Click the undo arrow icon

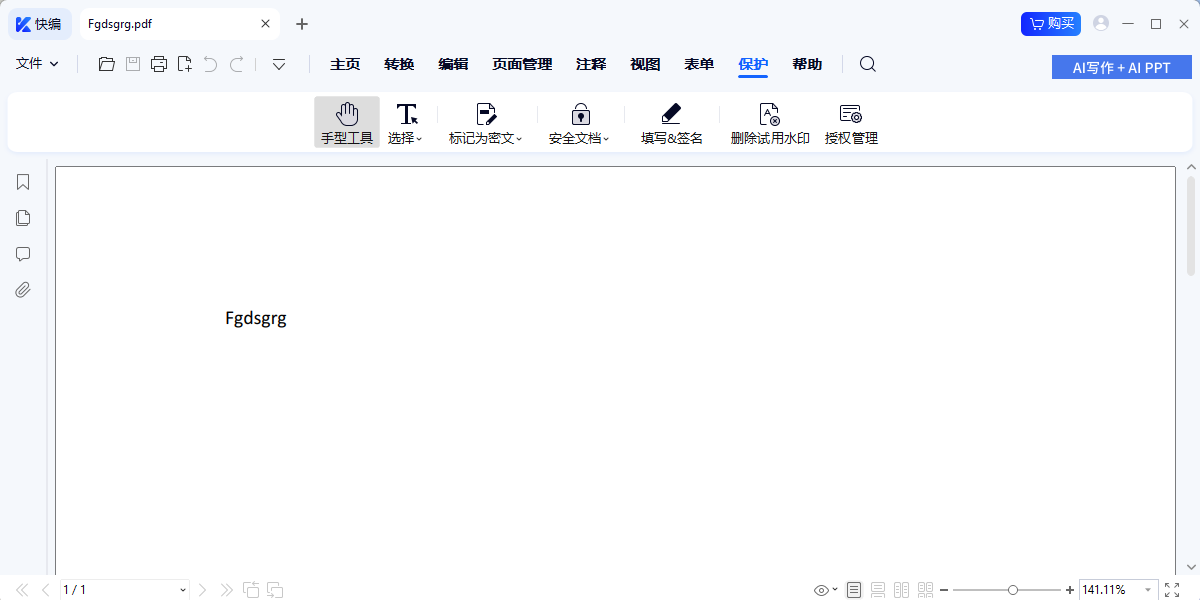(210, 64)
